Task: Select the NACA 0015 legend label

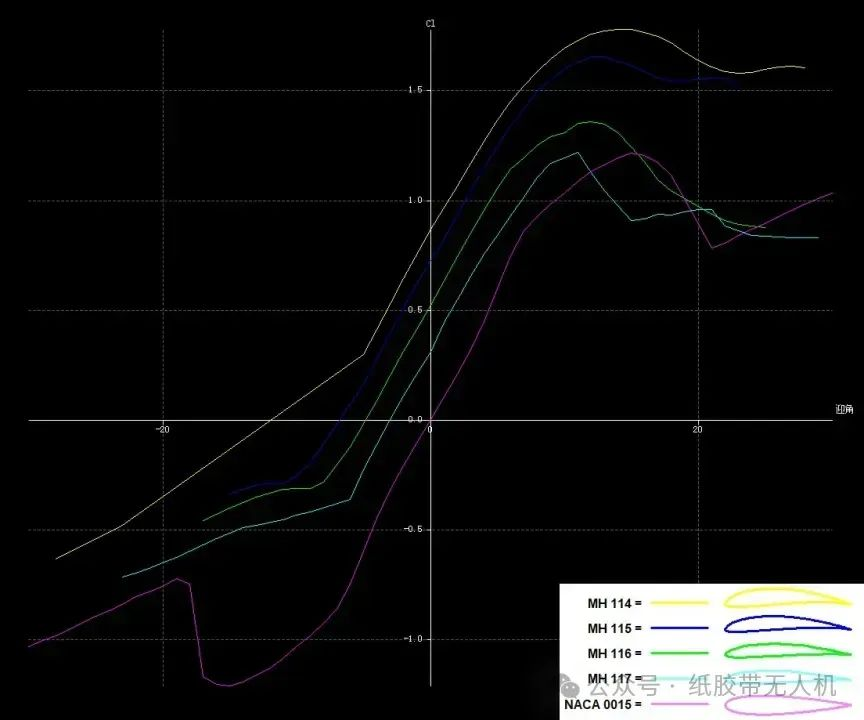Action: (x=602, y=704)
